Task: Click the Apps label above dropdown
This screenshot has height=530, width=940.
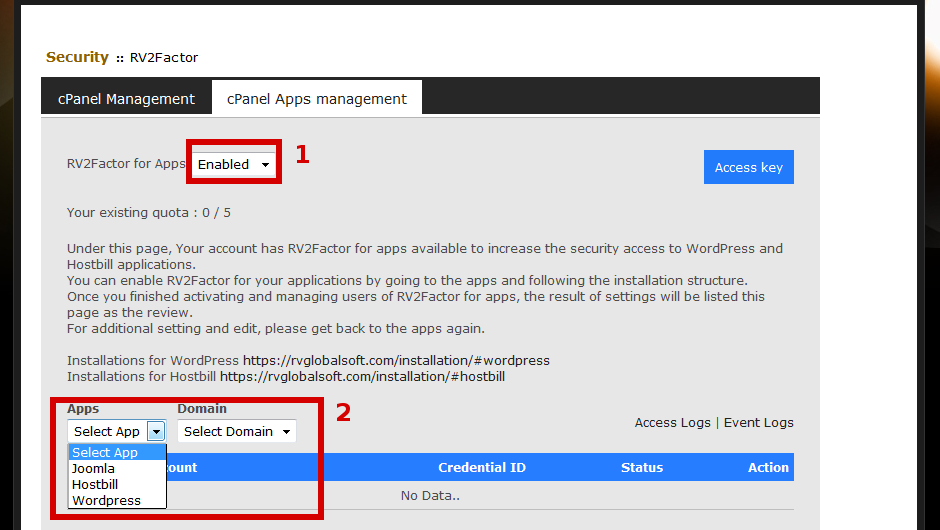Action: (x=83, y=409)
